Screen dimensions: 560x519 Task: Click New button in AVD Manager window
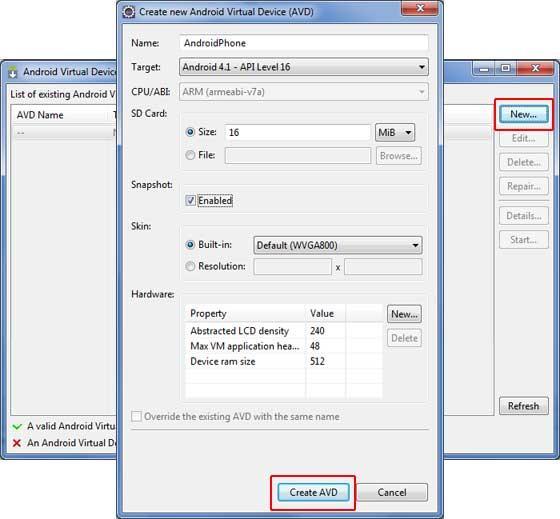pos(524,114)
